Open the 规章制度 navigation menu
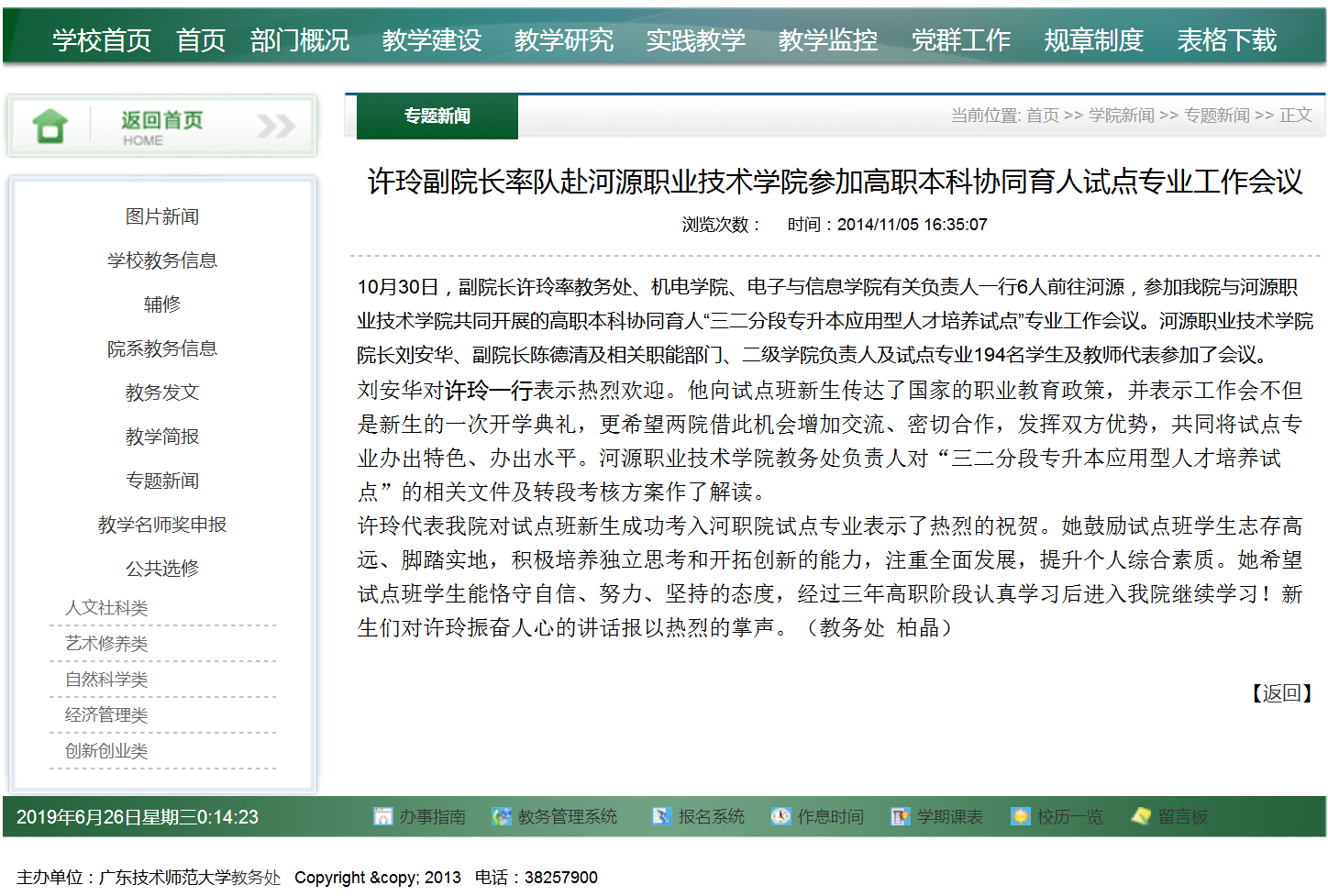The height and width of the screenshot is (896, 1328). click(1093, 40)
